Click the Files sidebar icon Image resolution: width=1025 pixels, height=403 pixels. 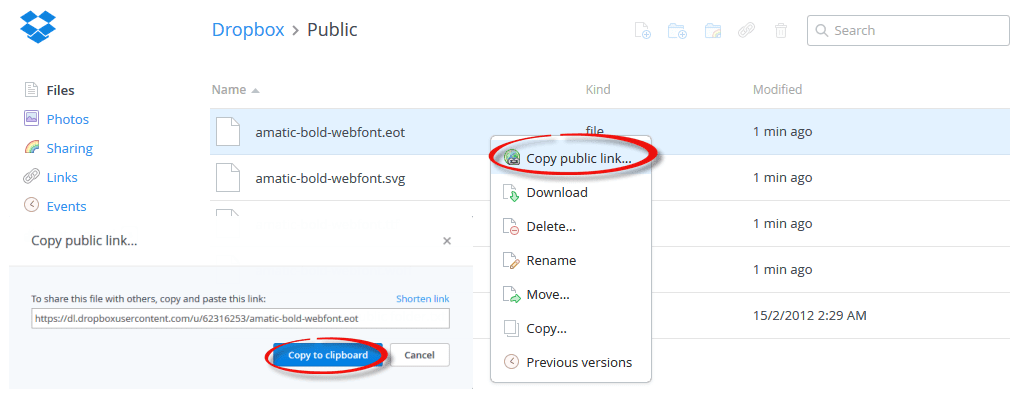pyautogui.click(x=31, y=90)
